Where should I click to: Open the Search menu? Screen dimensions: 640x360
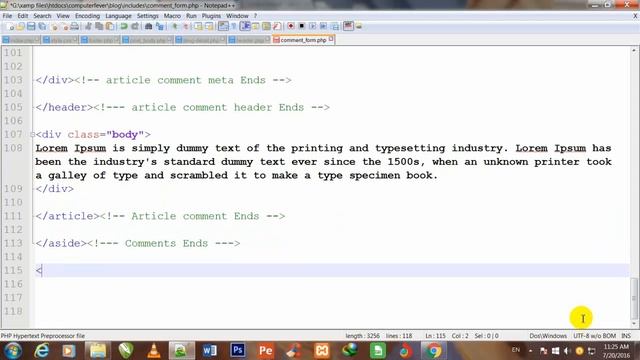pyautogui.click(x=42, y=16)
